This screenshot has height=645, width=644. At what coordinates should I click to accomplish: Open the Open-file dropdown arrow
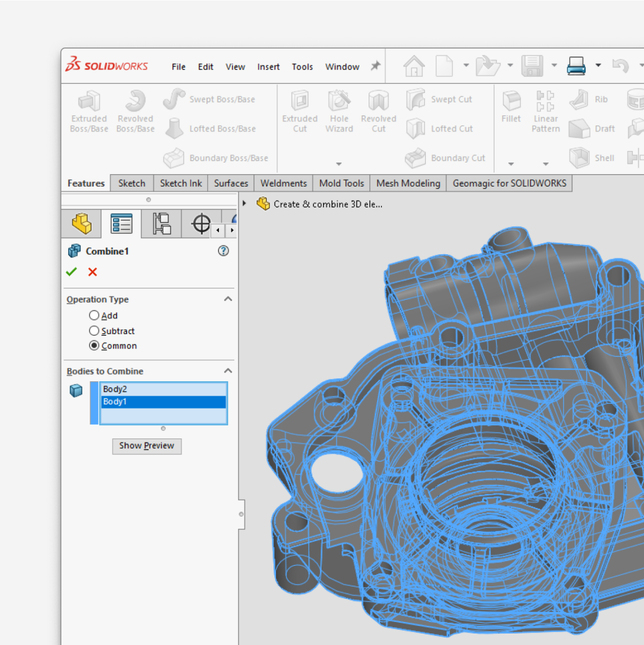click(x=510, y=65)
